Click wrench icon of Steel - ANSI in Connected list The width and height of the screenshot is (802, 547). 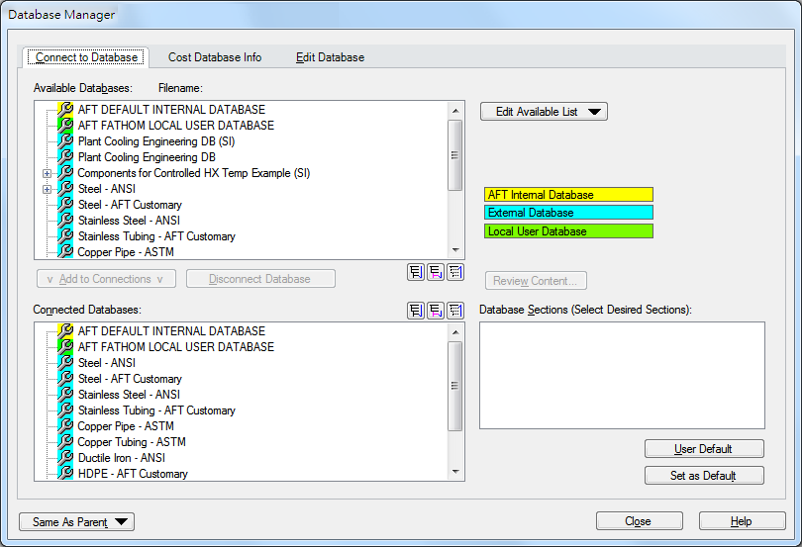pyautogui.click(x=65, y=363)
